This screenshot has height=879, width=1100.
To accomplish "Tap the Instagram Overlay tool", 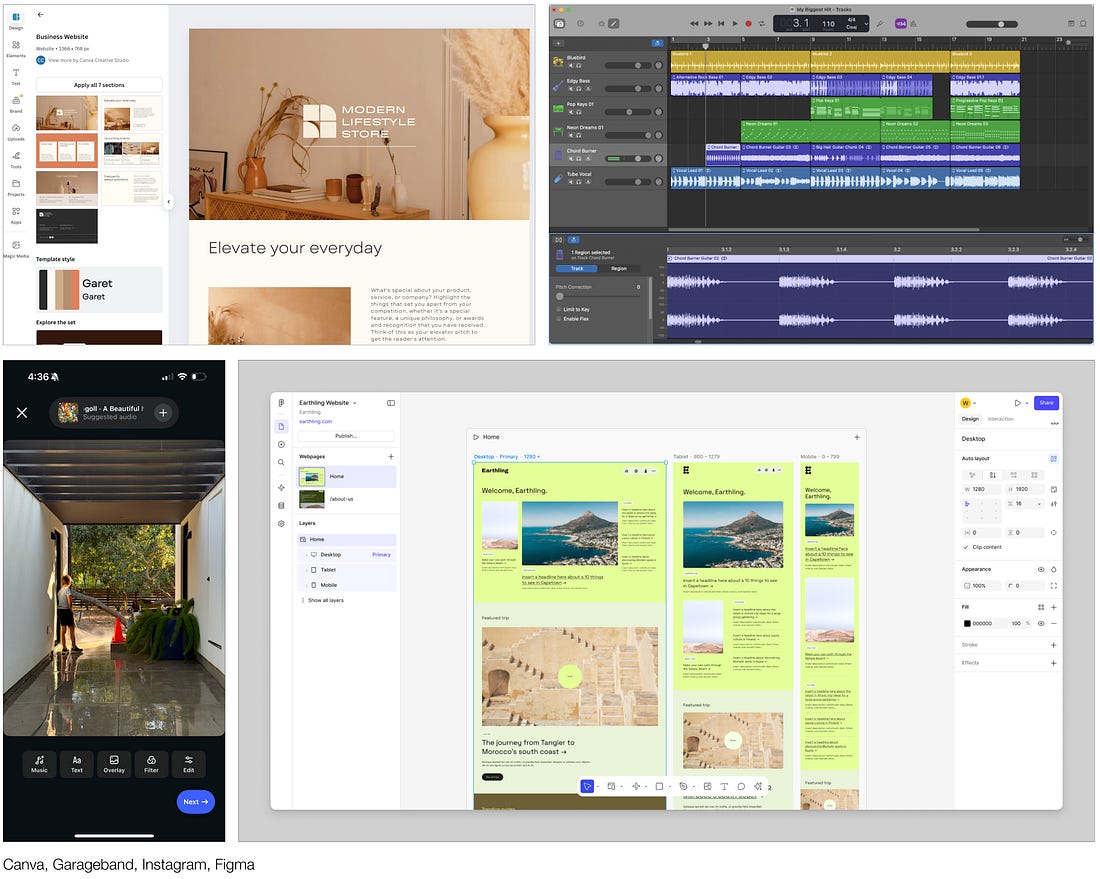I will pyautogui.click(x=114, y=764).
